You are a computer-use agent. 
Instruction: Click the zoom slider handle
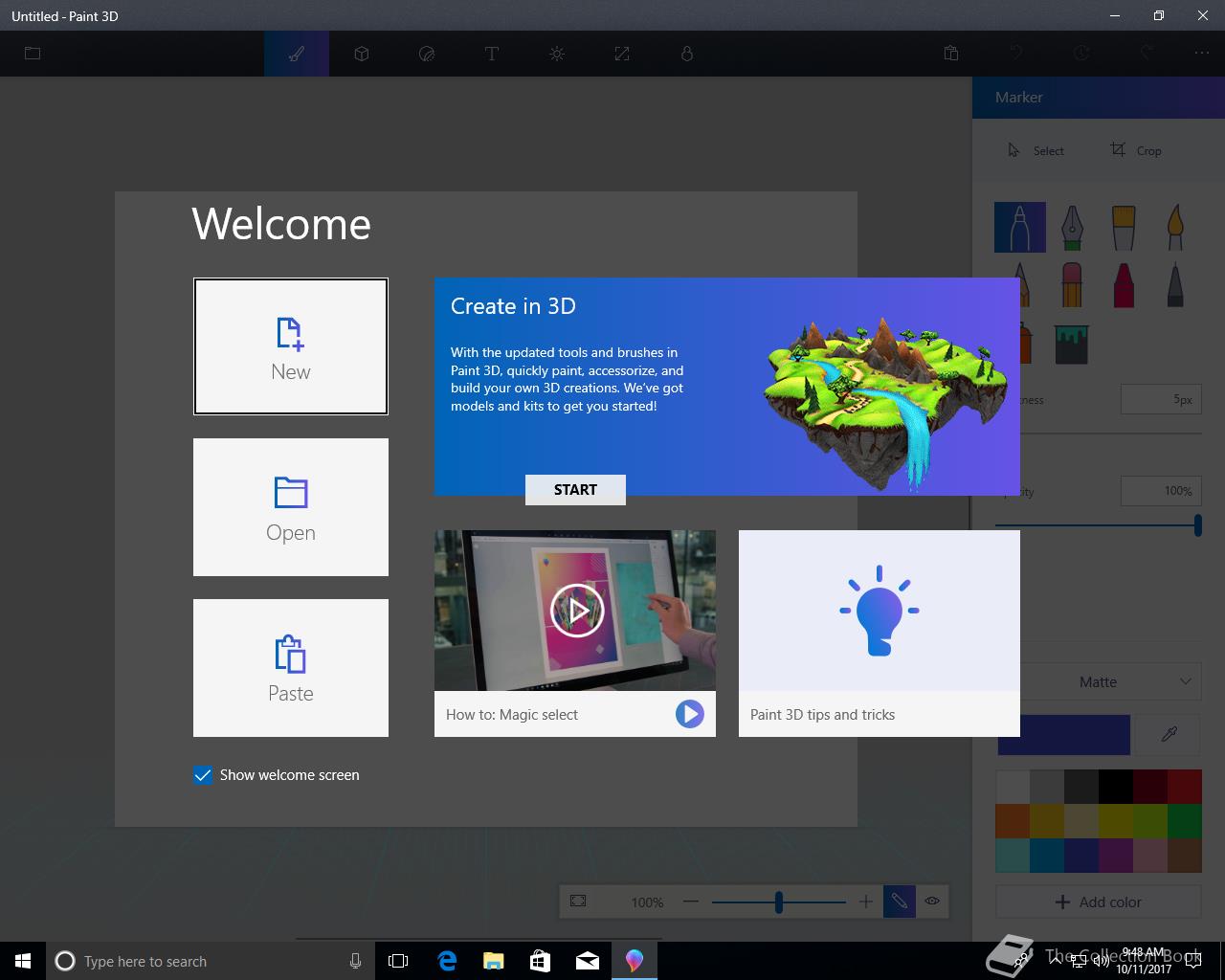(x=779, y=902)
